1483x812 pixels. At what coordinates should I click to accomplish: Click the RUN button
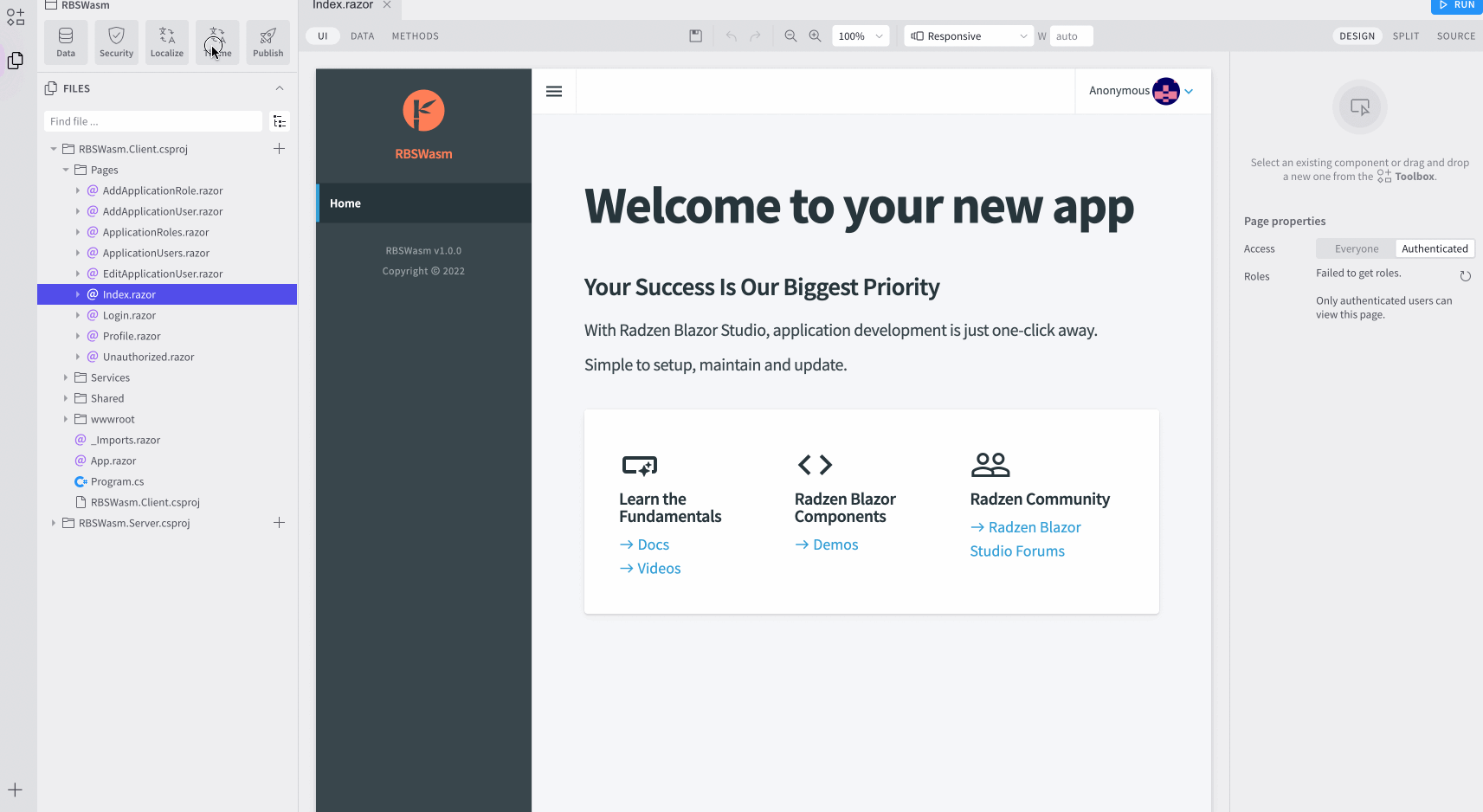(1457, 6)
